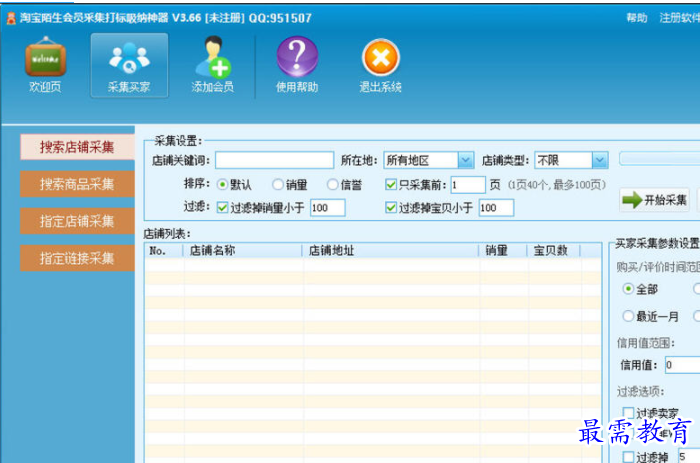Click the page count input after 只采集前
Viewport: 700px width, 463px height.
pyautogui.click(x=468, y=184)
